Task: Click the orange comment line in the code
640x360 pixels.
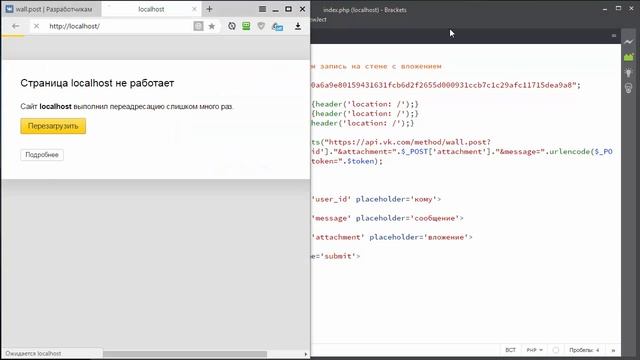Action: point(376,66)
